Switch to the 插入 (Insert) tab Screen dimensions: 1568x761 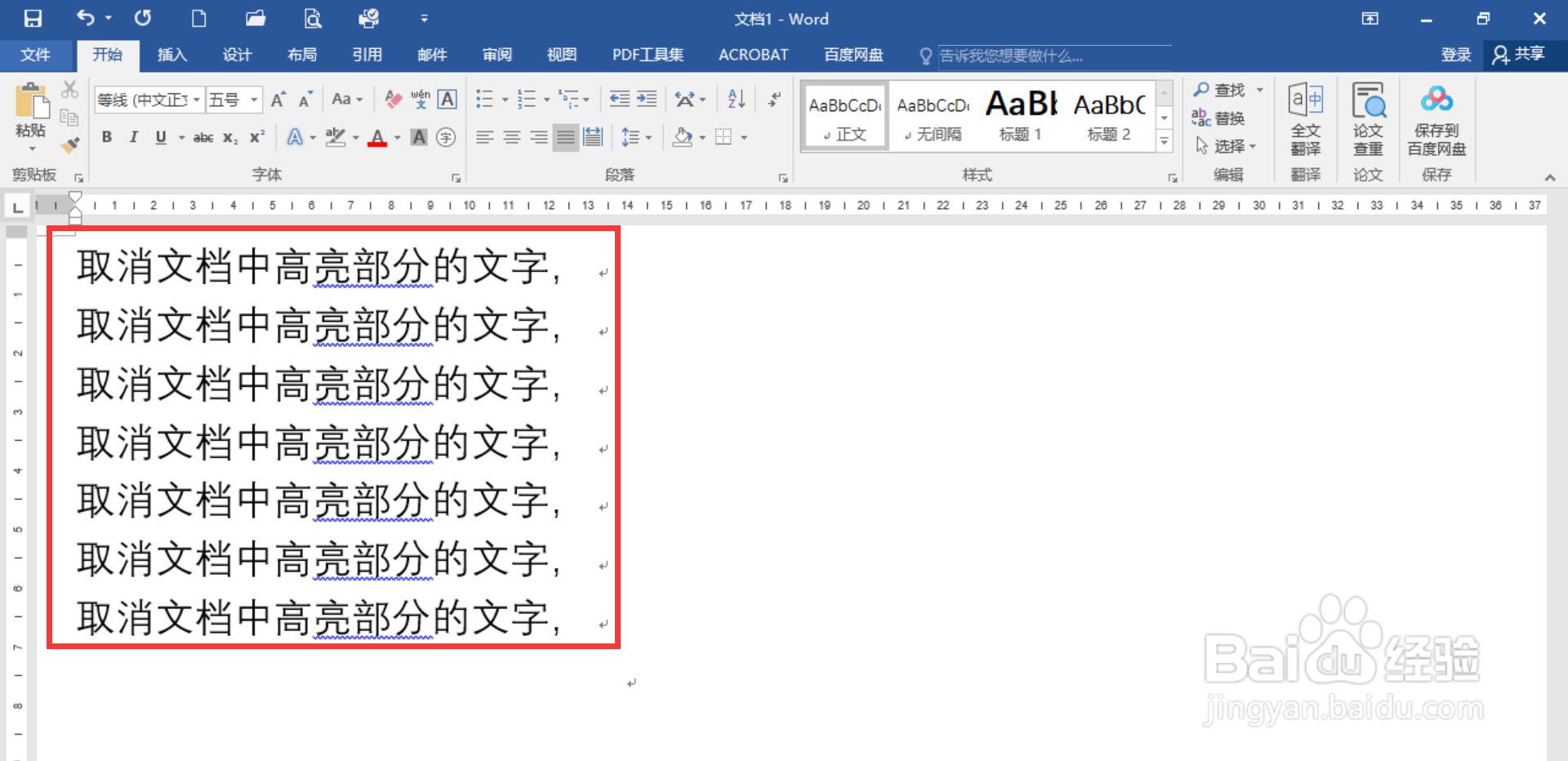[172, 55]
